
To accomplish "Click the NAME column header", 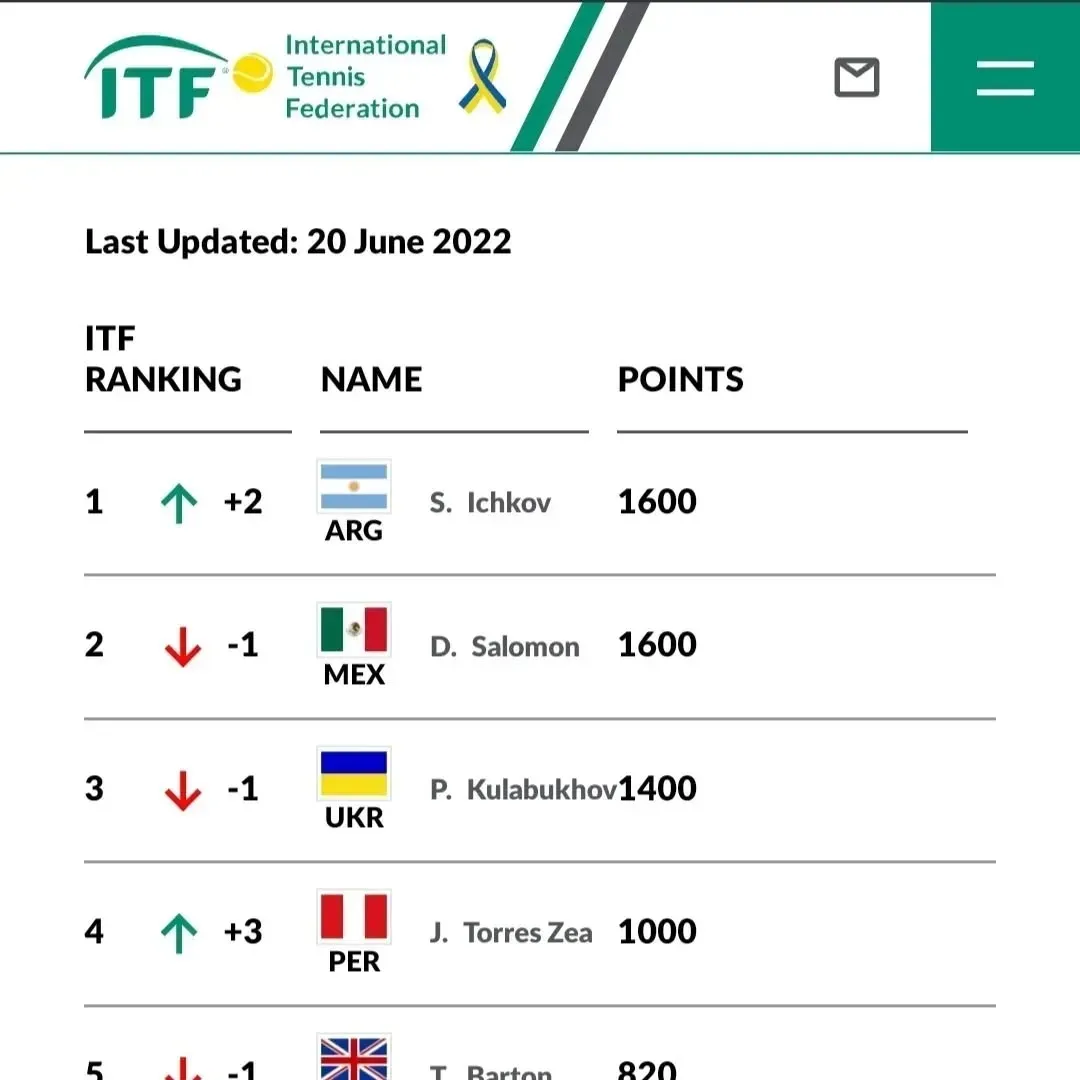I will click(371, 379).
